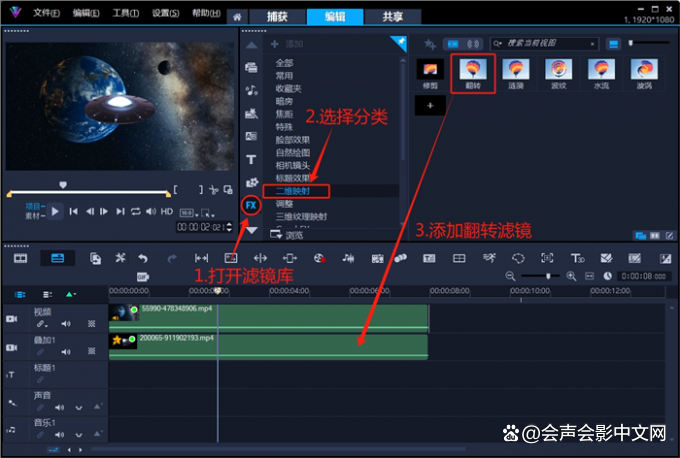The width and height of the screenshot is (680, 458).
Task: Open the Title (T) library panel
Action: pos(251,160)
